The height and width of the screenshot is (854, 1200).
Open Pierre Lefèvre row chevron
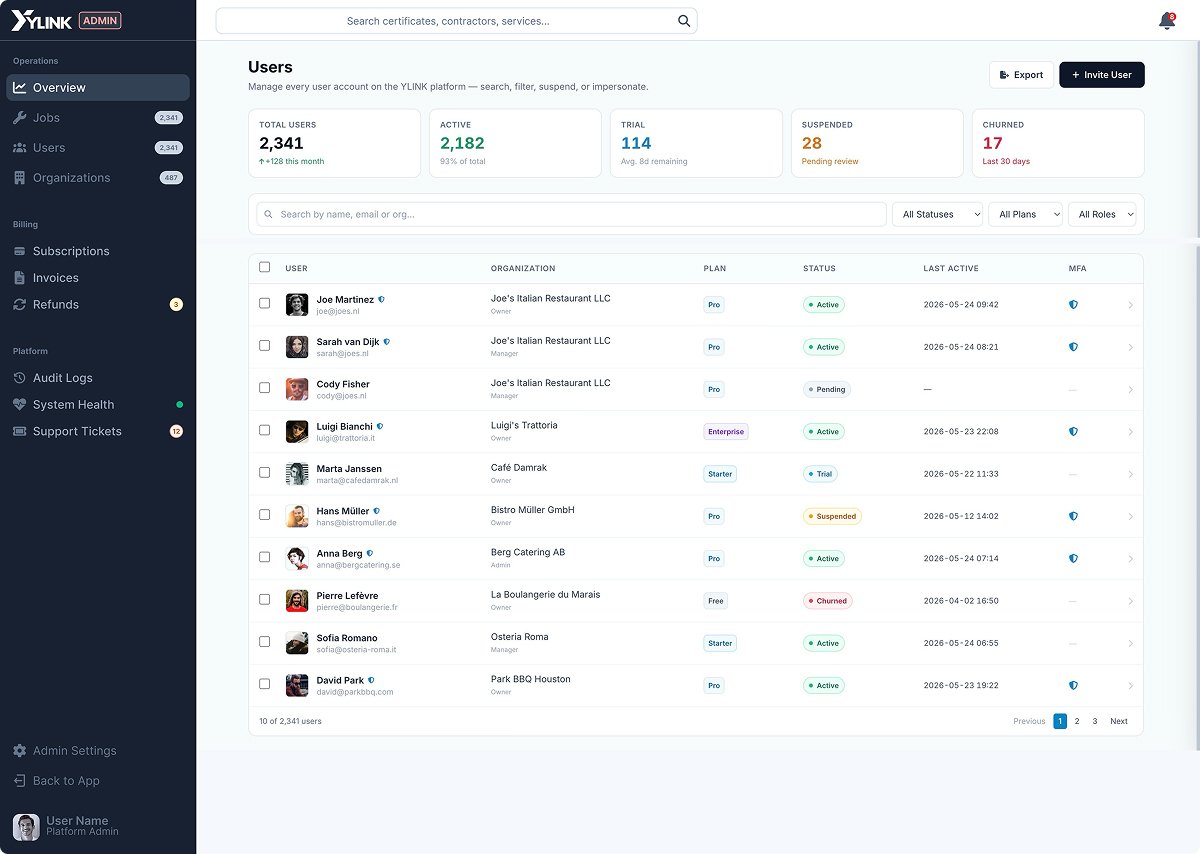(x=1130, y=601)
